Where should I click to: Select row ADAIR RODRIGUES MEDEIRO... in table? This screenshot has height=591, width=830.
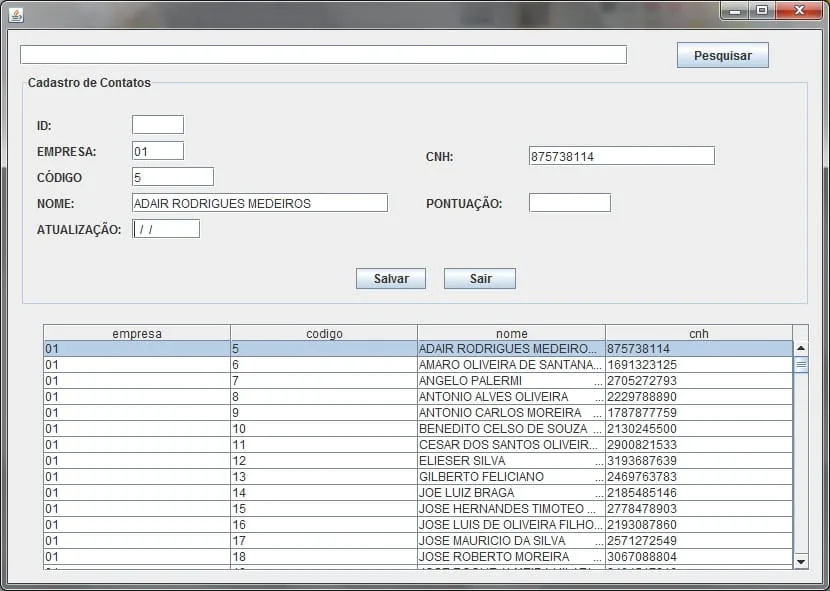(x=418, y=348)
